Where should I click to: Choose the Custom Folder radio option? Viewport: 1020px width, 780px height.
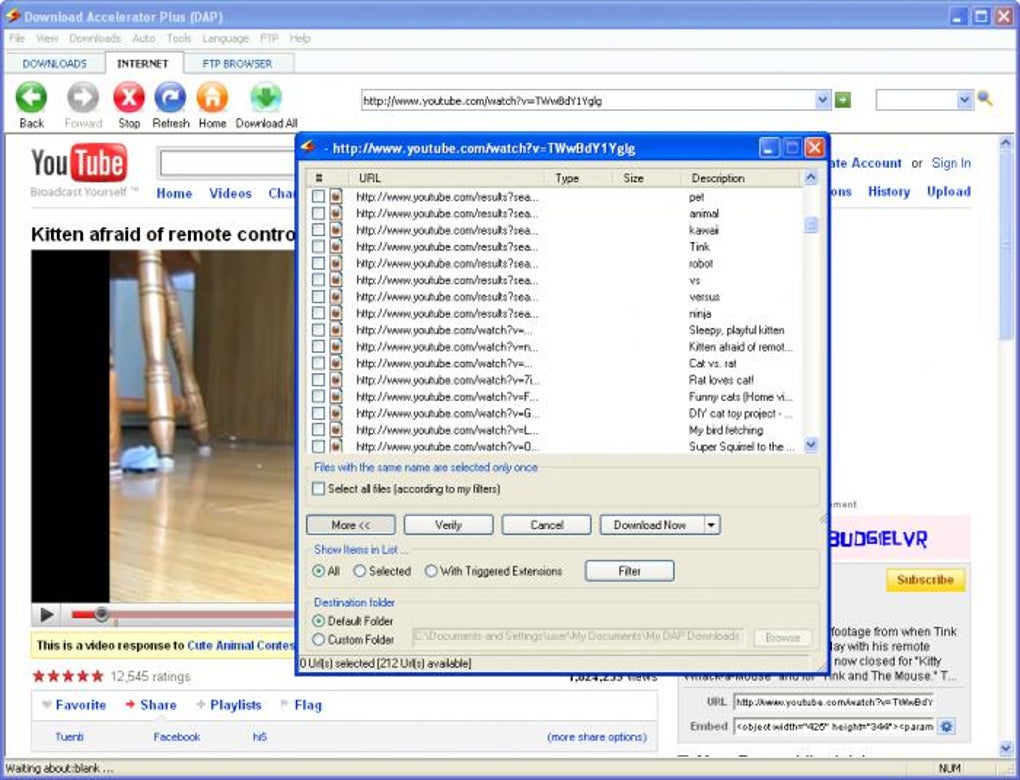point(319,639)
